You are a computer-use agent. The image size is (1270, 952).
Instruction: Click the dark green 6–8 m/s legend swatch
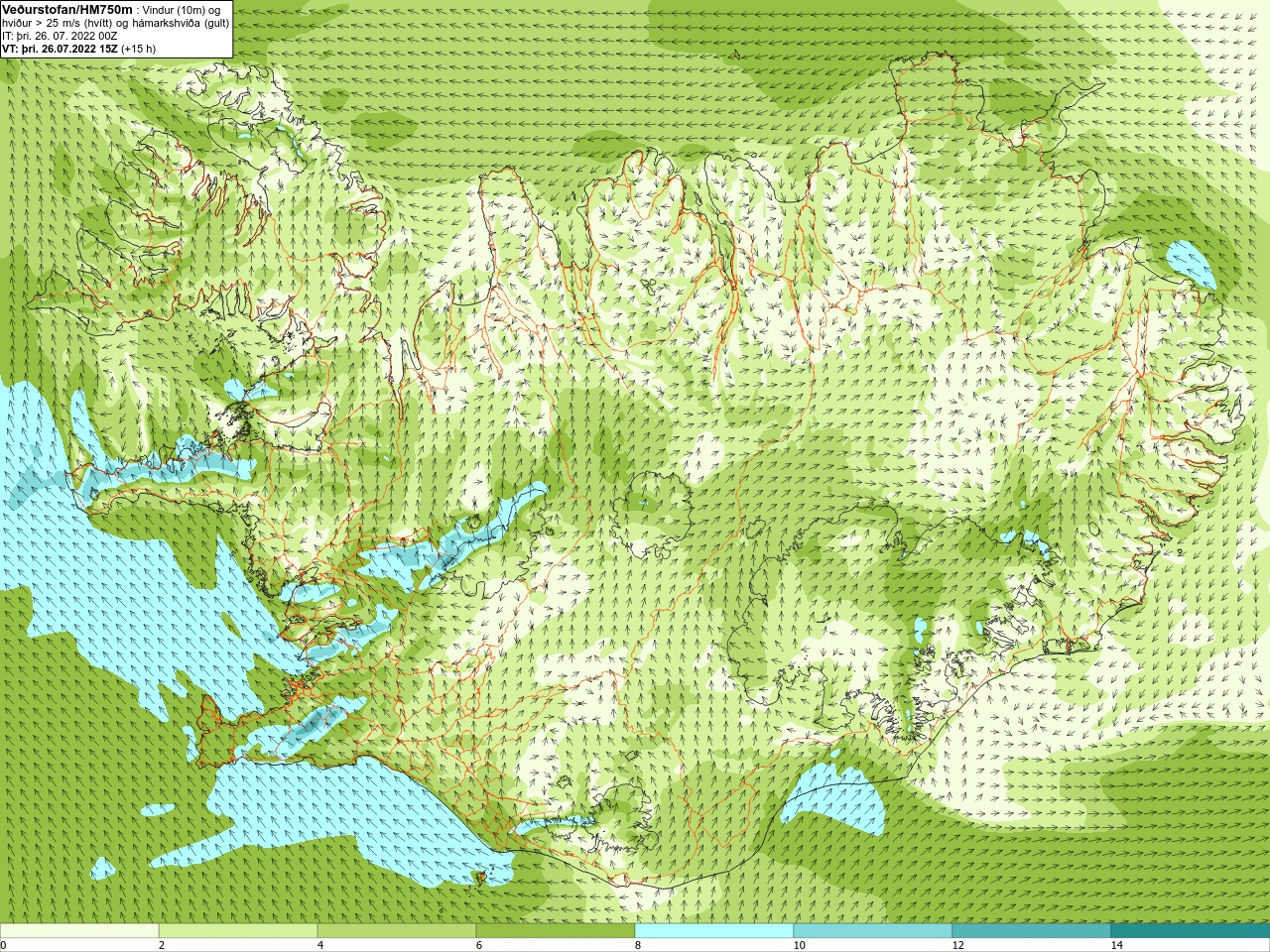tap(556, 931)
